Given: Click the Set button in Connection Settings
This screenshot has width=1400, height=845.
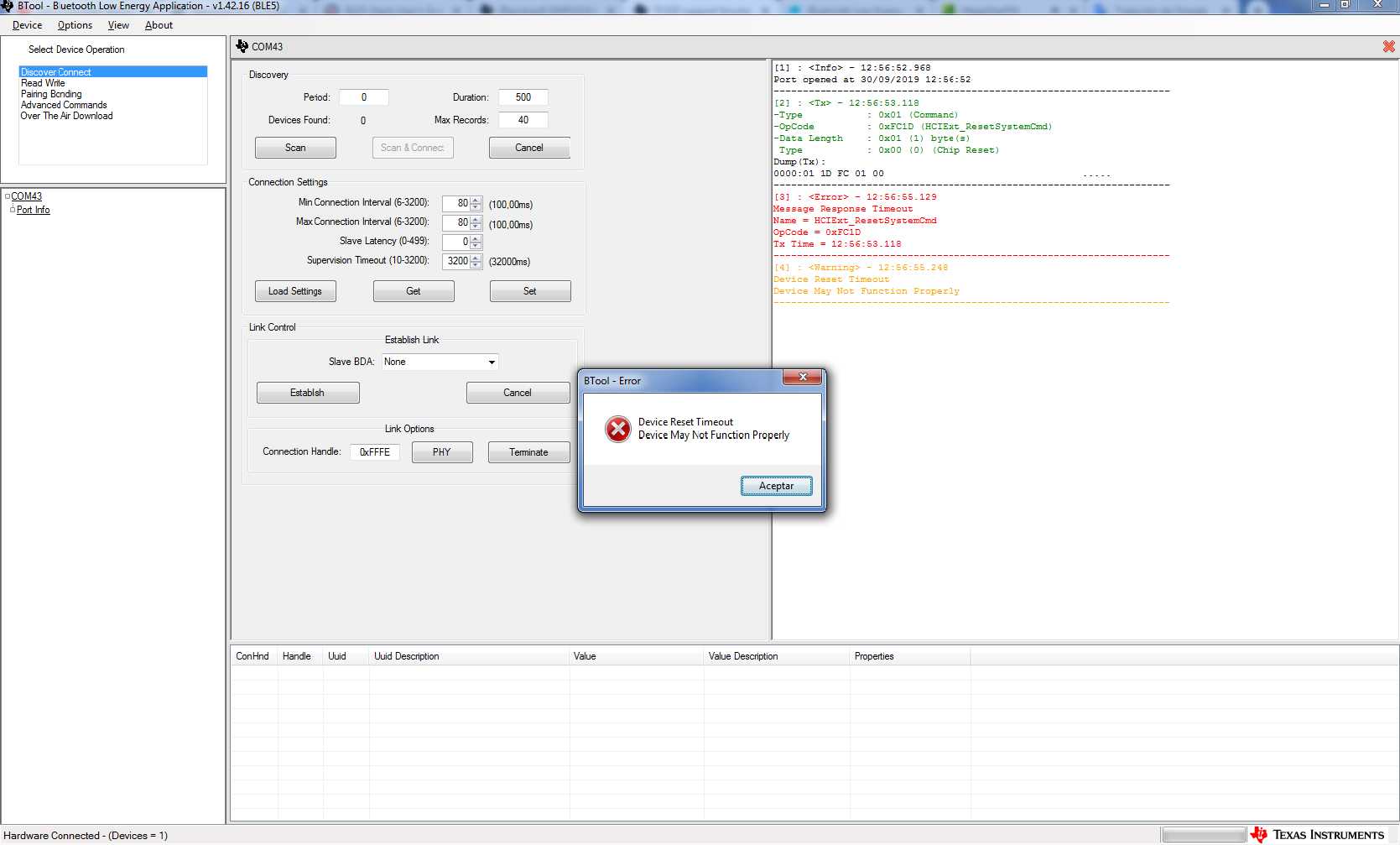Looking at the screenshot, I should [x=529, y=290].
